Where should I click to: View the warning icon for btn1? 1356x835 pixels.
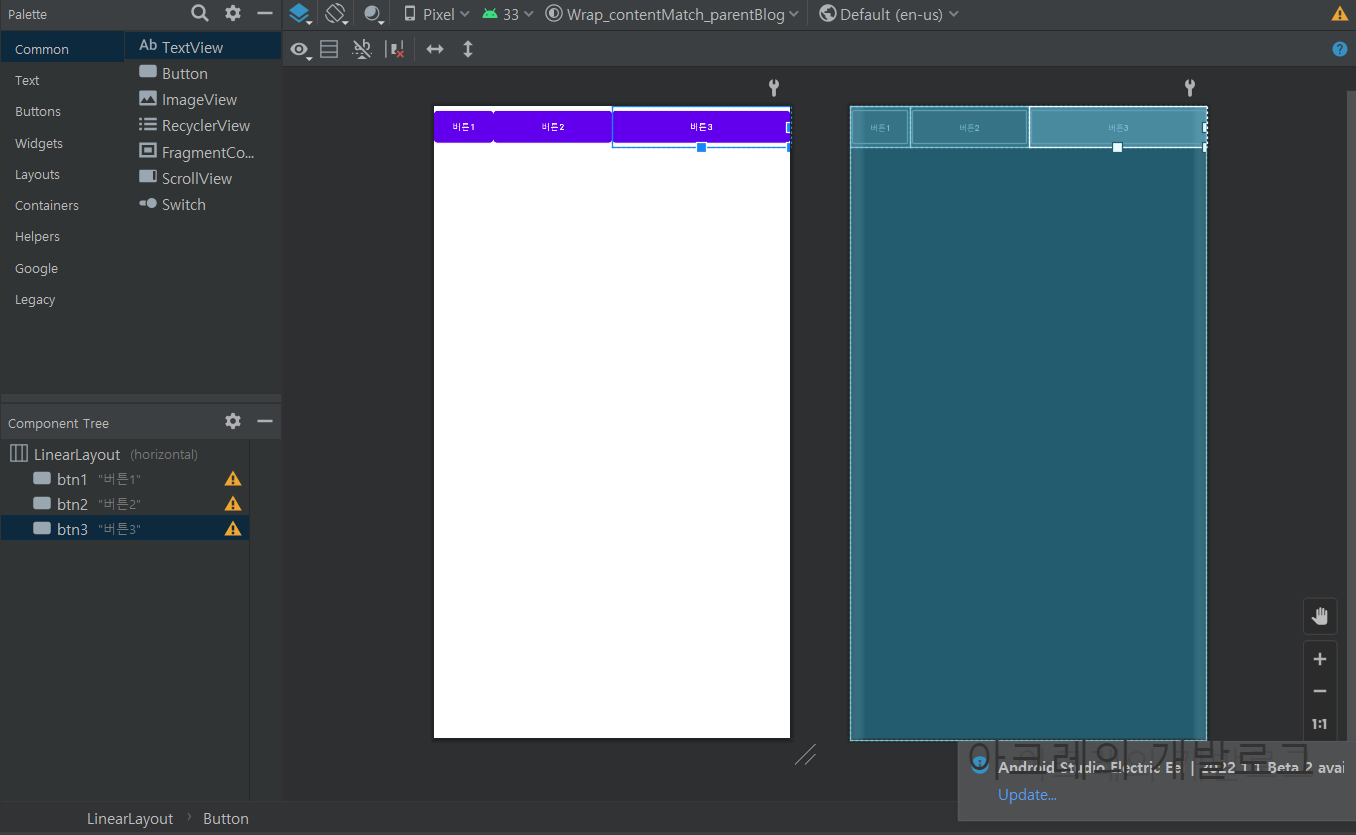click(233, 479)
